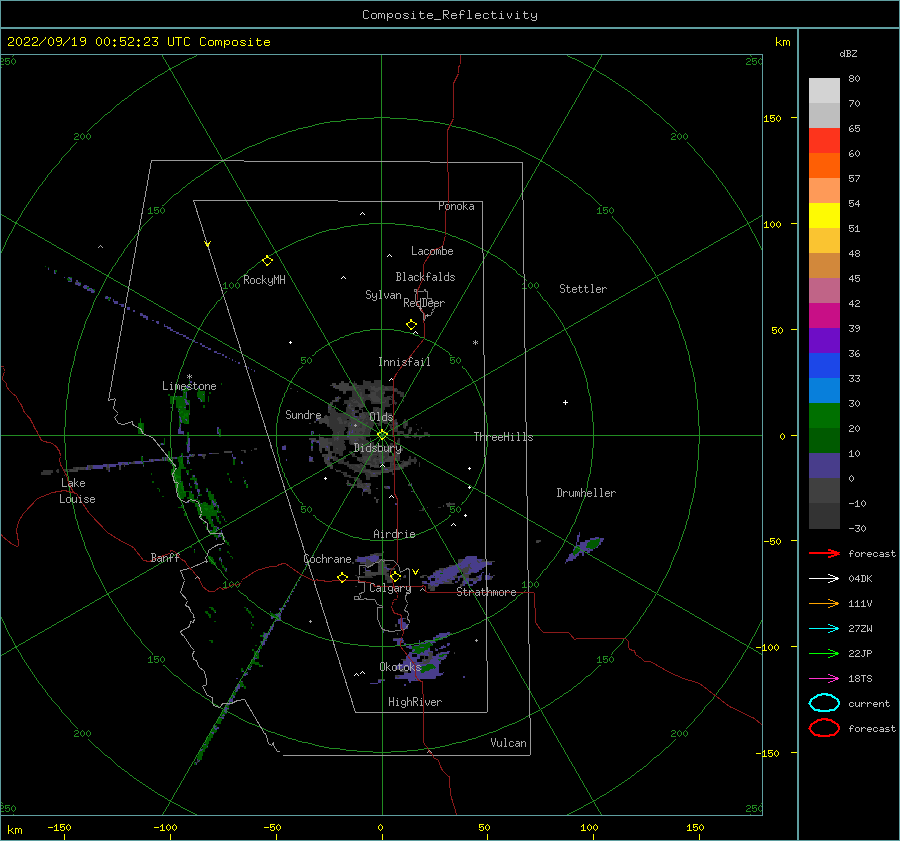Click the bright yellow 54-51 dBZ swatch
Image resolution: width=900 pixels, height=841 pixels.
824,216
